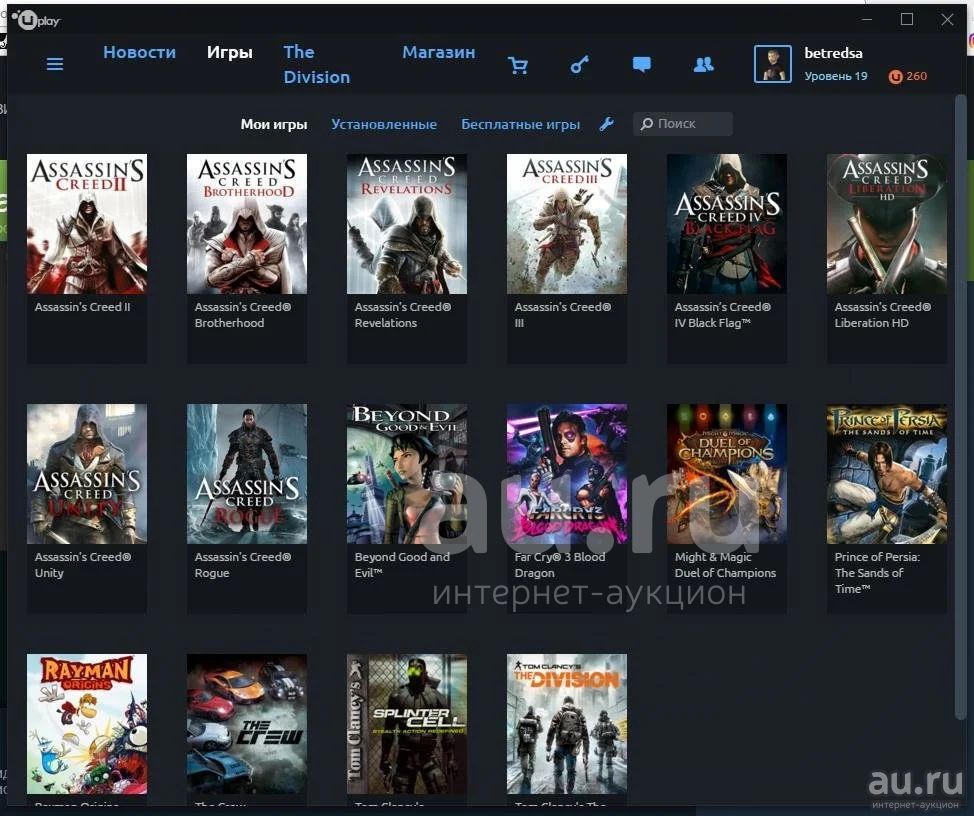Image resolution: width=974 pixels, height=816 pixels.
Task: Open the friends list icon
Action: point(703,64)
